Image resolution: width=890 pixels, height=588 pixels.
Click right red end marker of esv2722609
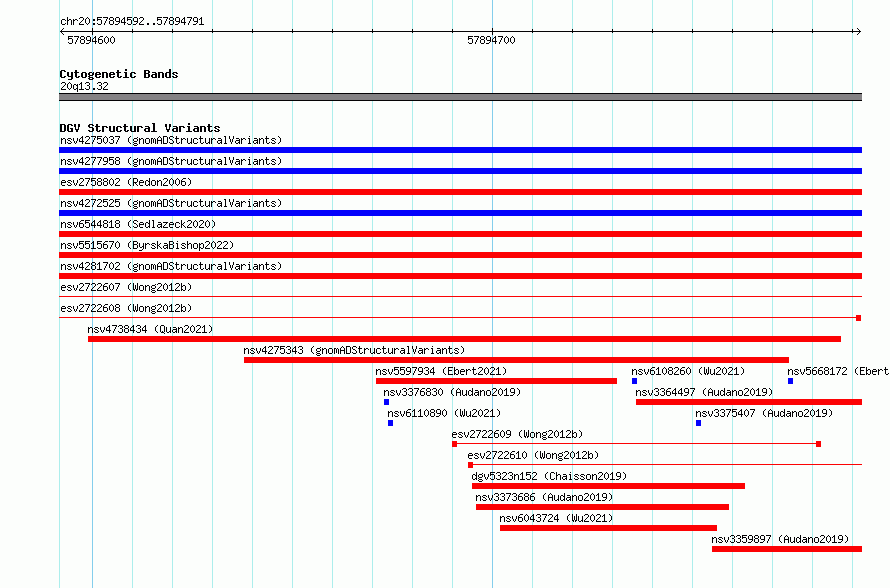[x=818, y=444]
